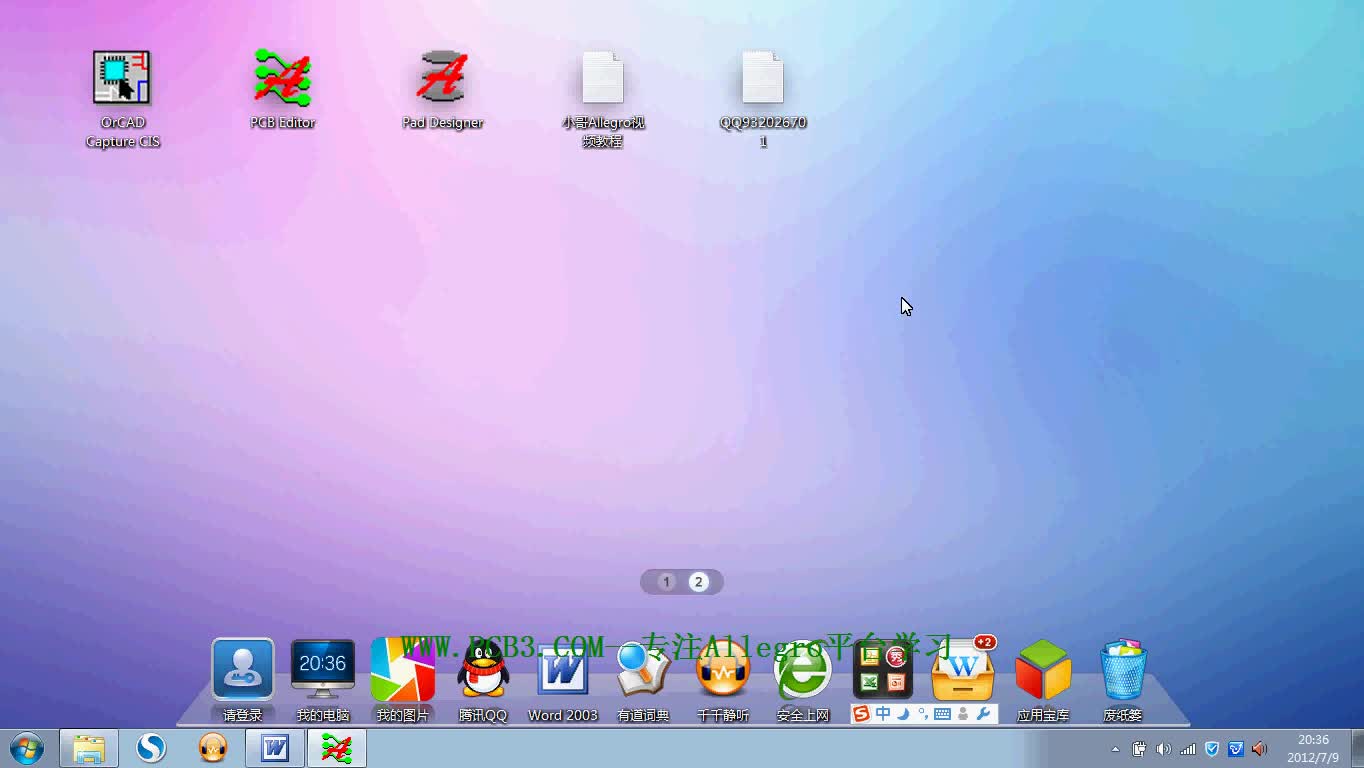Click the Show Desktop button at taskbar end

pos(1356,749)
